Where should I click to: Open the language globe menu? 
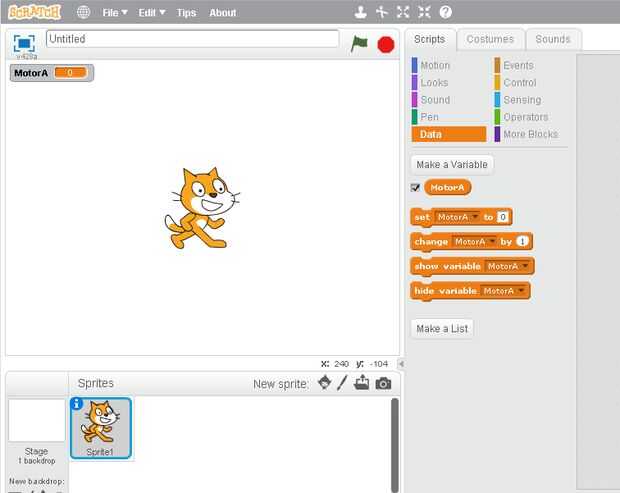pyautogui.click(x=83, y=13)
